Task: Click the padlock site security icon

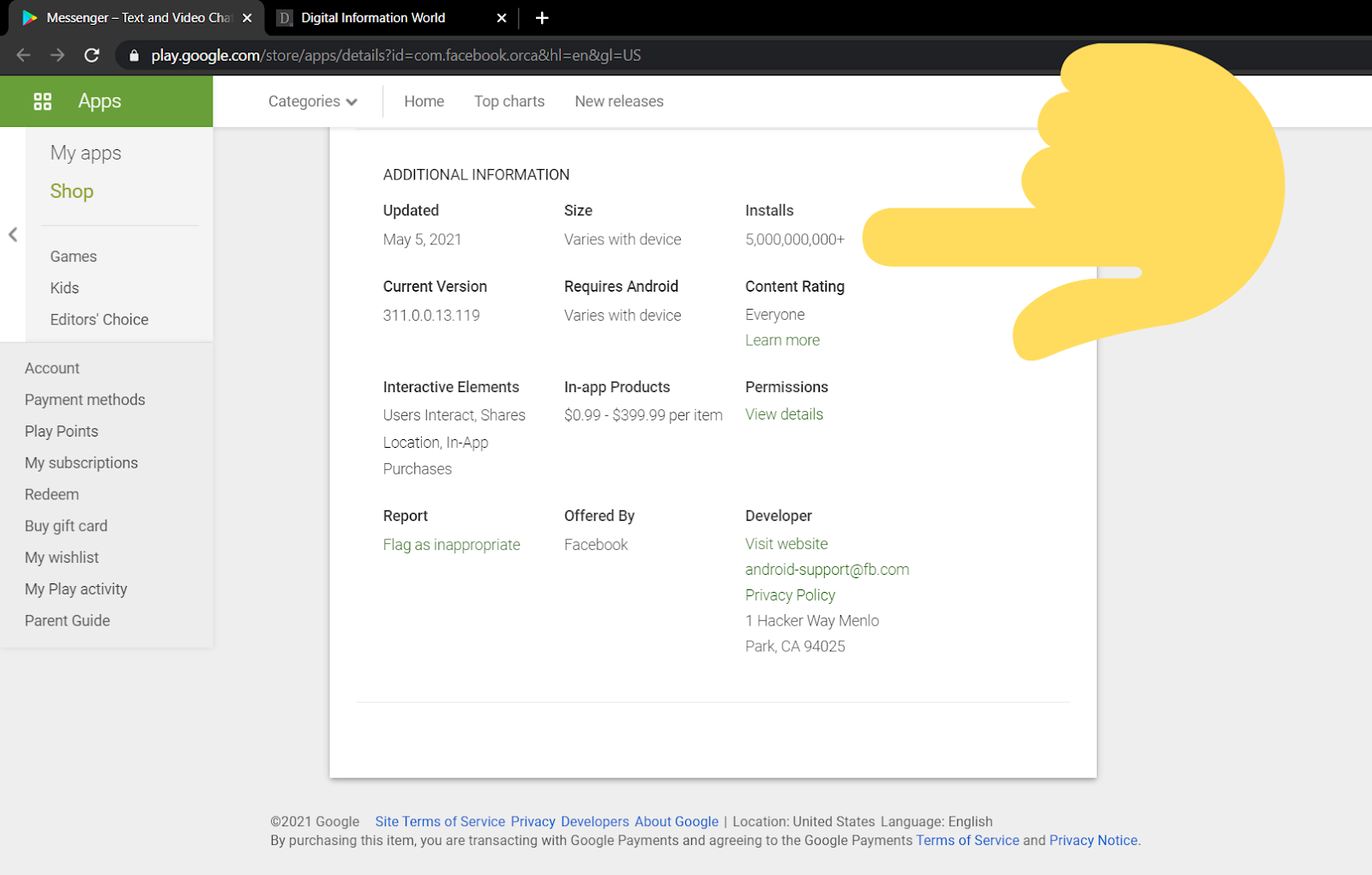Action: [133, 55]
